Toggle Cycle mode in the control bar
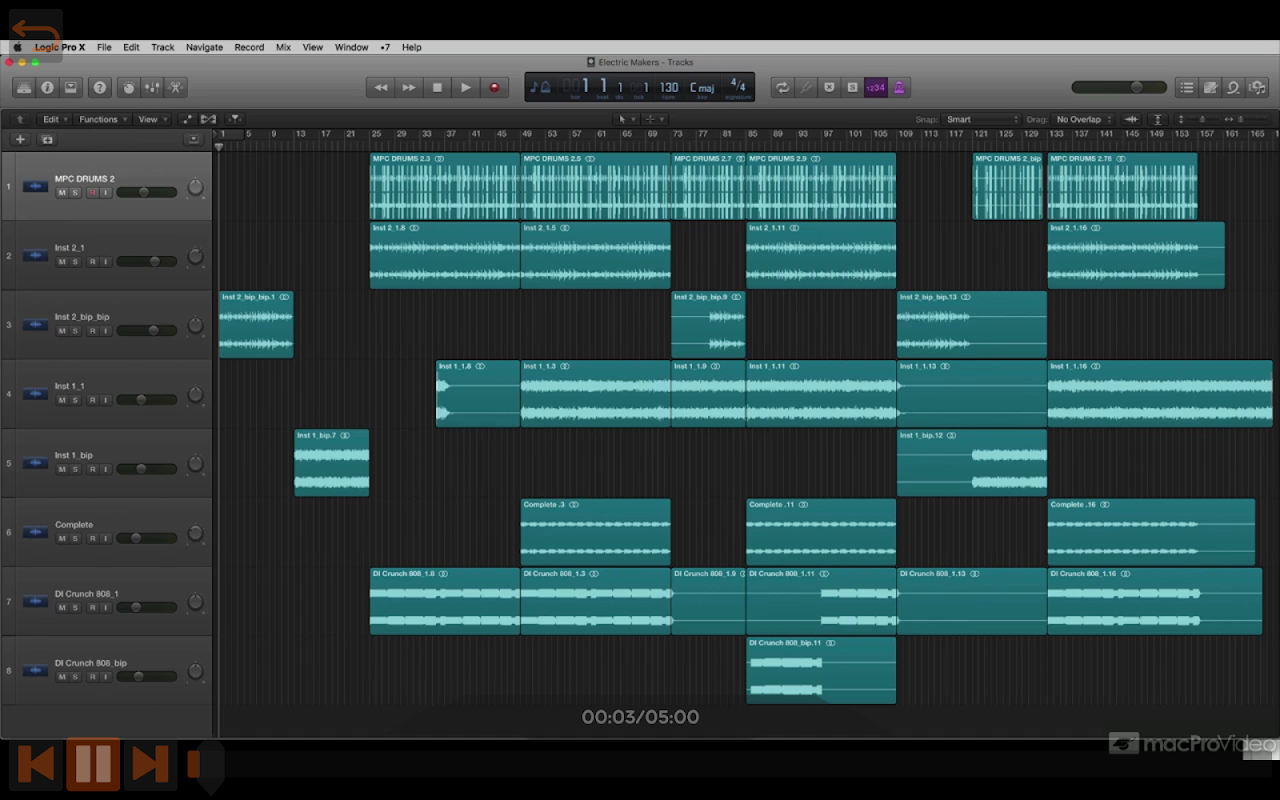1280x800 pixels. click(x=782, y=88)
